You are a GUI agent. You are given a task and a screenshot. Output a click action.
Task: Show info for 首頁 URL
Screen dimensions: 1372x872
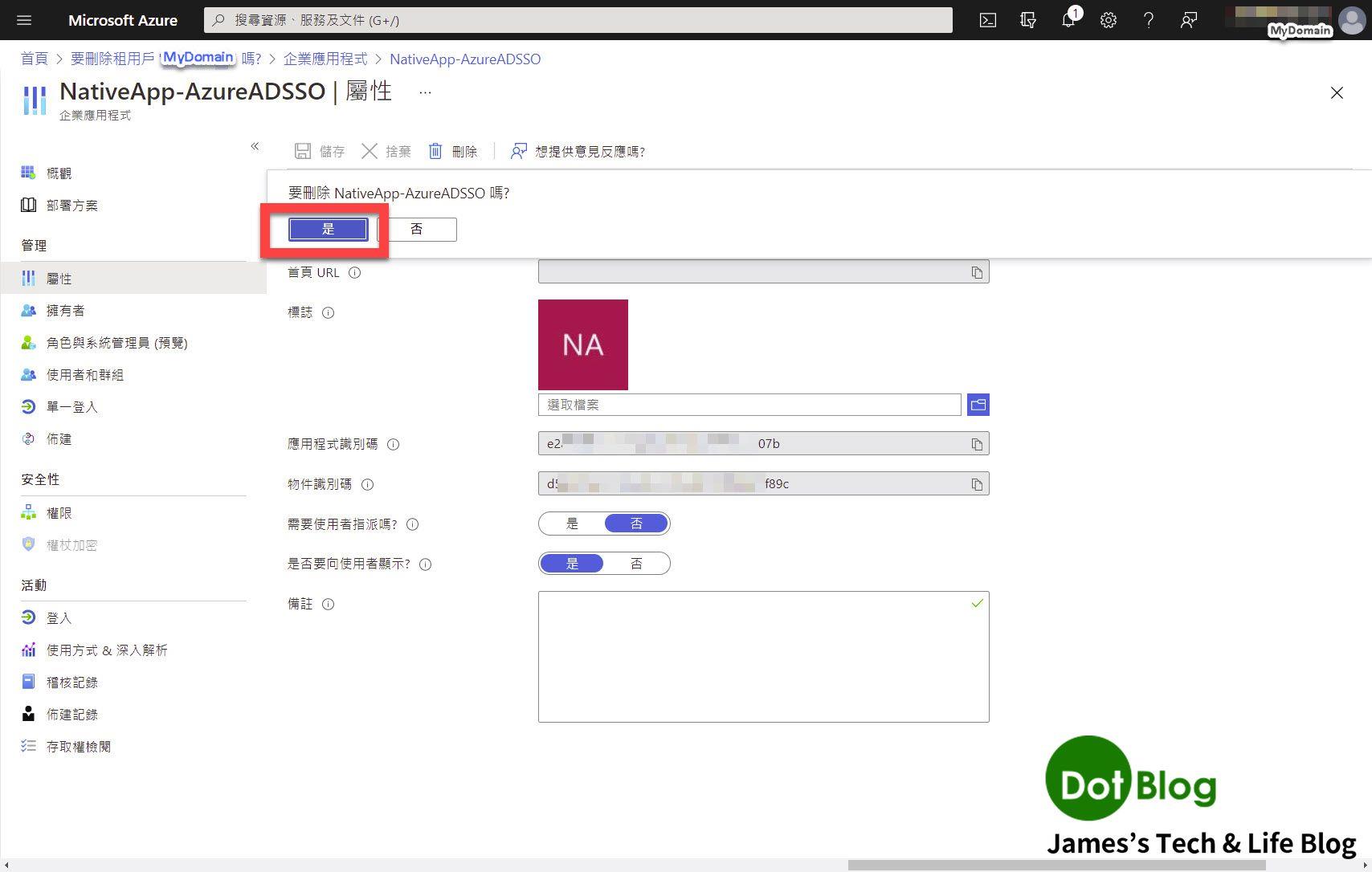354,272
